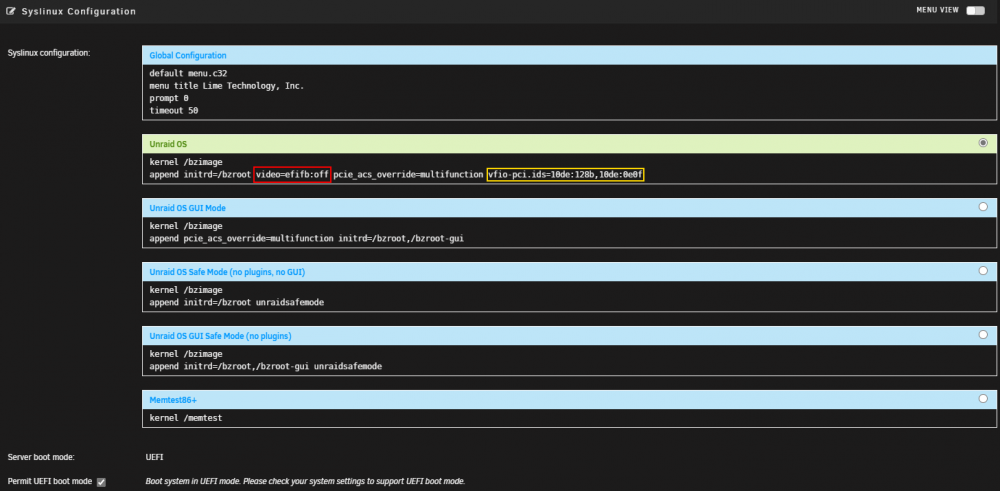Select the Unraid OS boot option radio
Image resolution: width=1000 pixels, height=491 pixels.
983,143
